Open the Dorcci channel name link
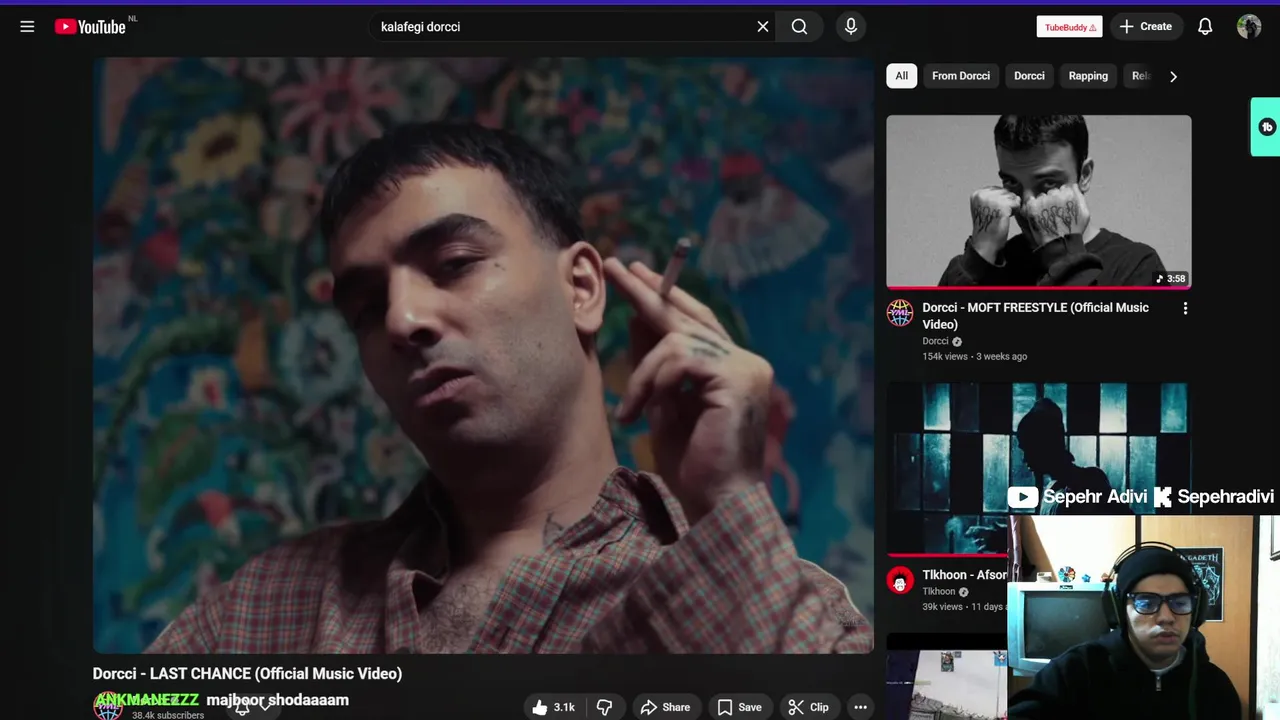The height and width of the screenshot is (720, 1280). (935, 341)
